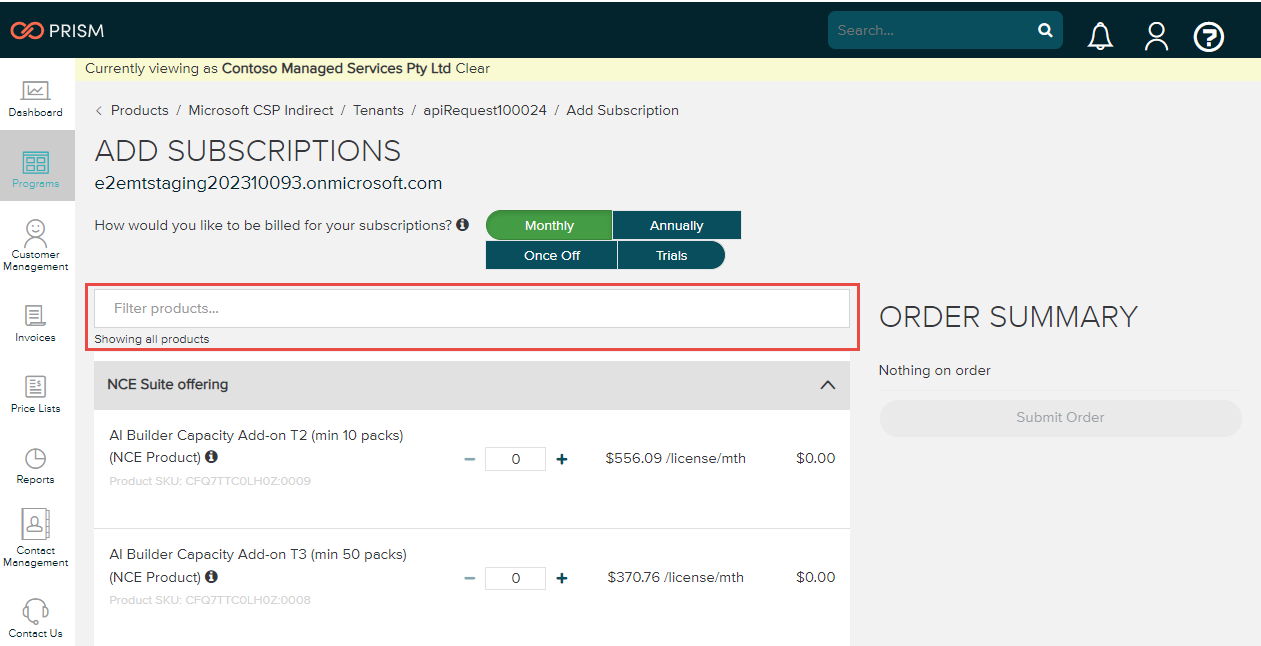1261x646 pixels.
Task: View Invoices via the sidebar icon
Action: pyautogui.click(x=36, y=320)
